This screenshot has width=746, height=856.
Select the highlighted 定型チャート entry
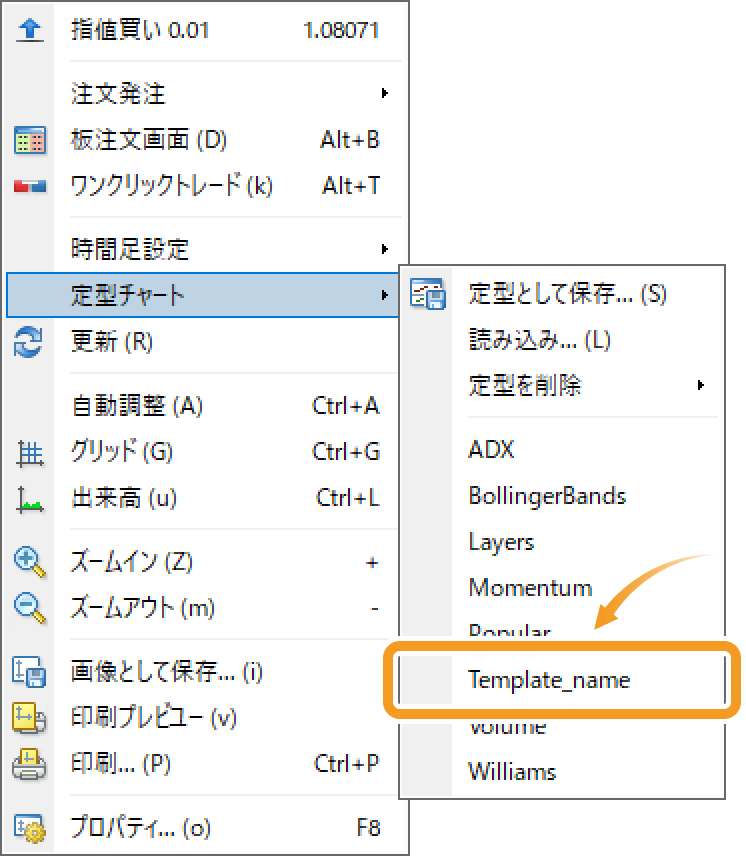(x=204, y=295)
